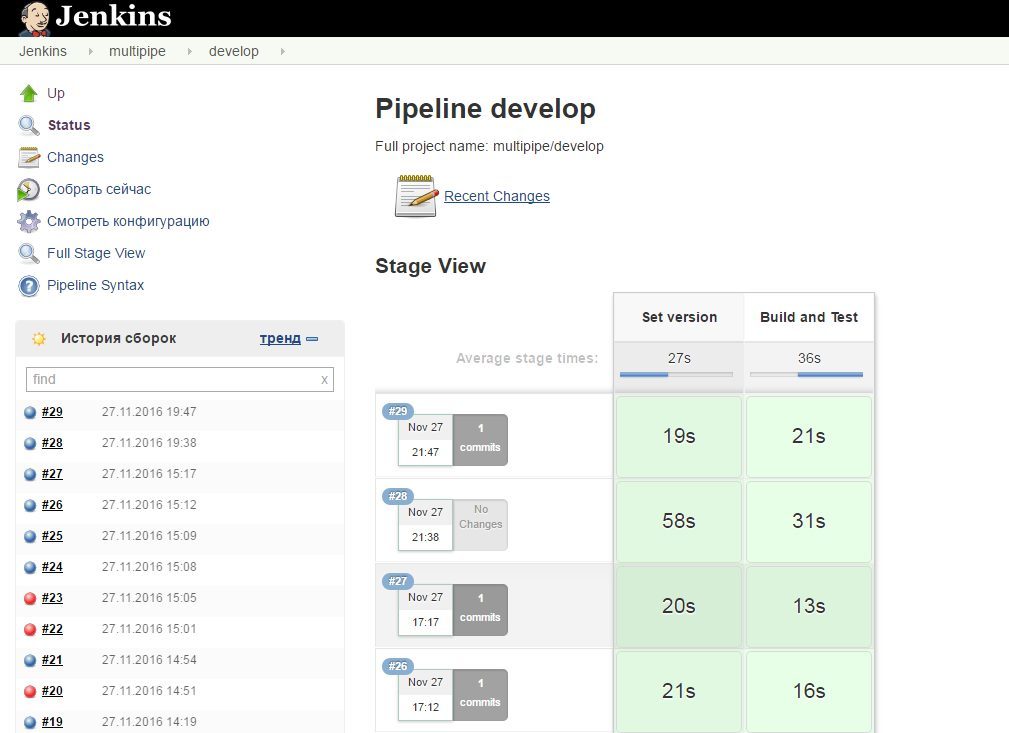Click the 58s Set version cell of build #28
Screen dimensions: 1009x733
click(x=678, y=521)
